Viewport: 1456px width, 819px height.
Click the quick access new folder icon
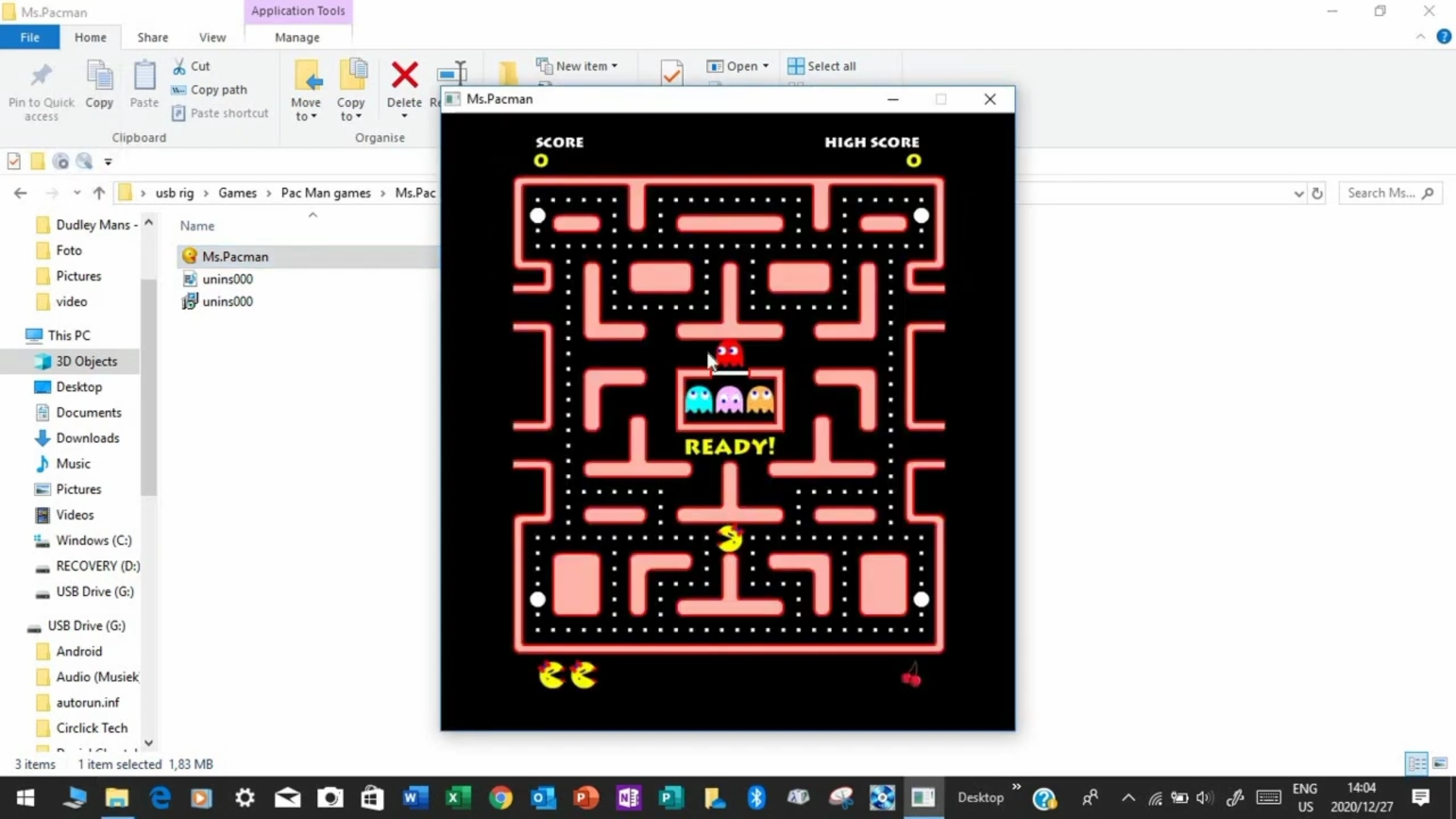pos(37,161)
